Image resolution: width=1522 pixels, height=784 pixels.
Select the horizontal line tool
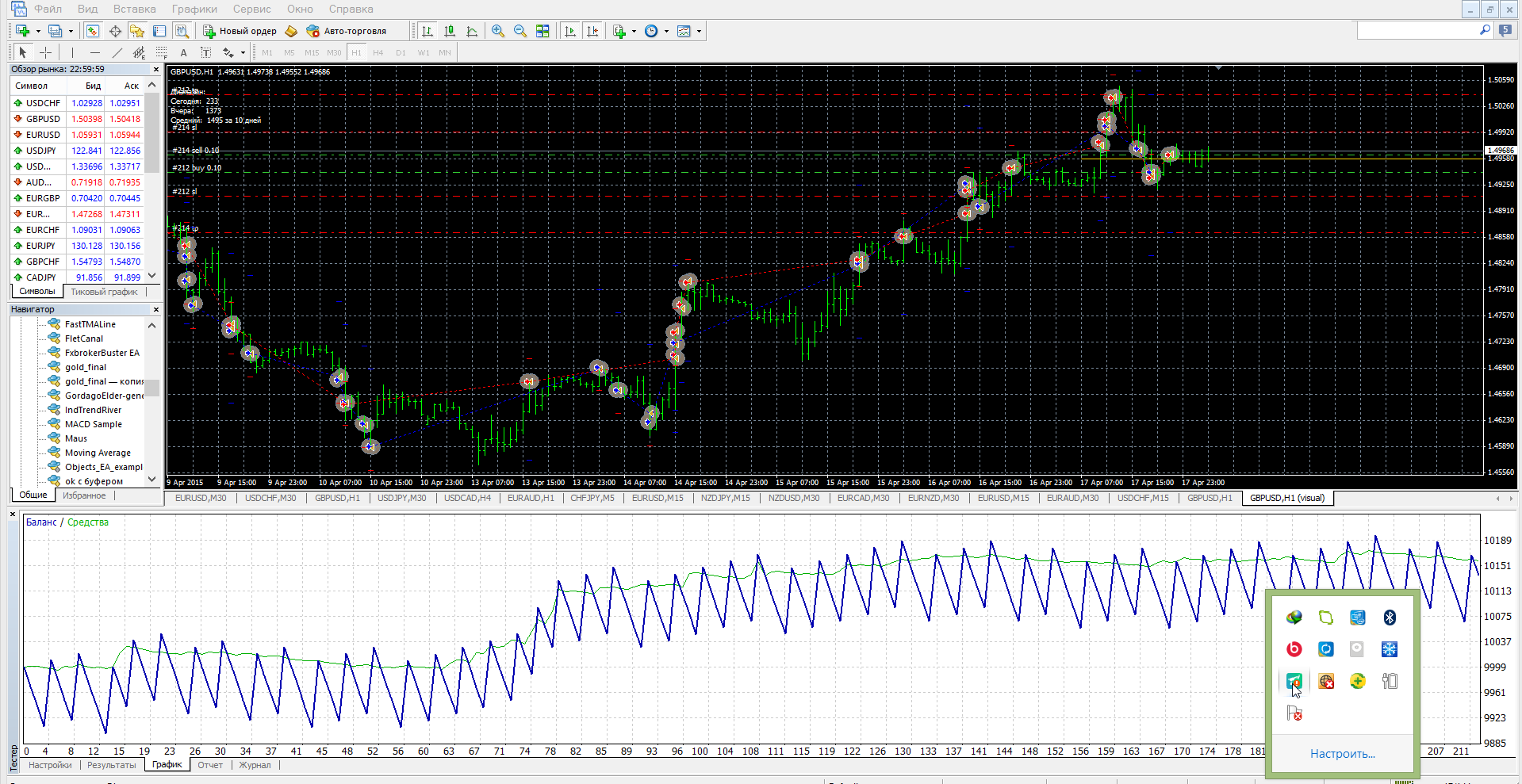[x=95, y=52]
